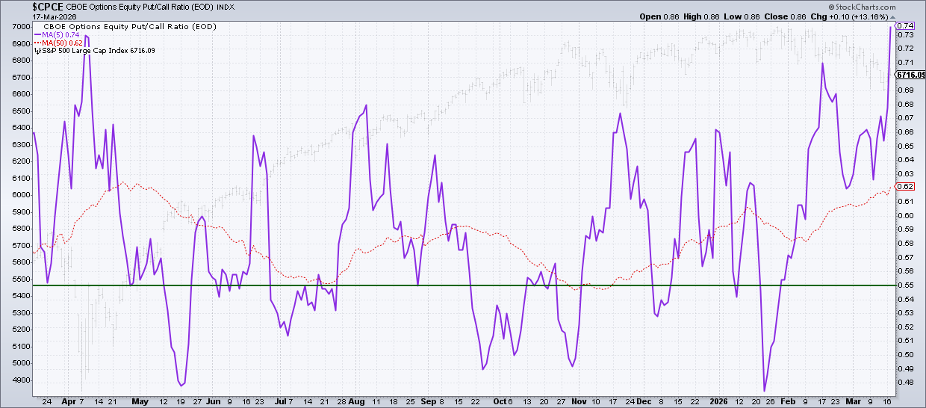The width and height of the screenshot is (926, 408).
Task: Click the Nov month label on time axis
Action: click(x=578, y=400)
